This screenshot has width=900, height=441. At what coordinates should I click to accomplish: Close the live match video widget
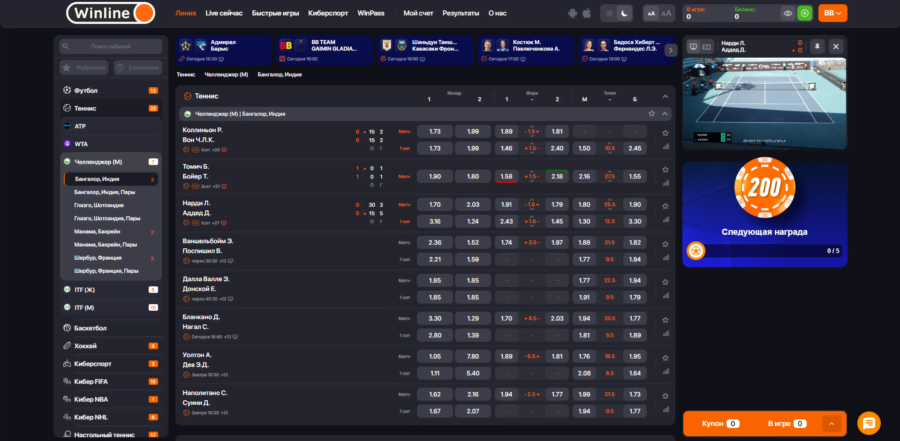[x=836, y=47]
